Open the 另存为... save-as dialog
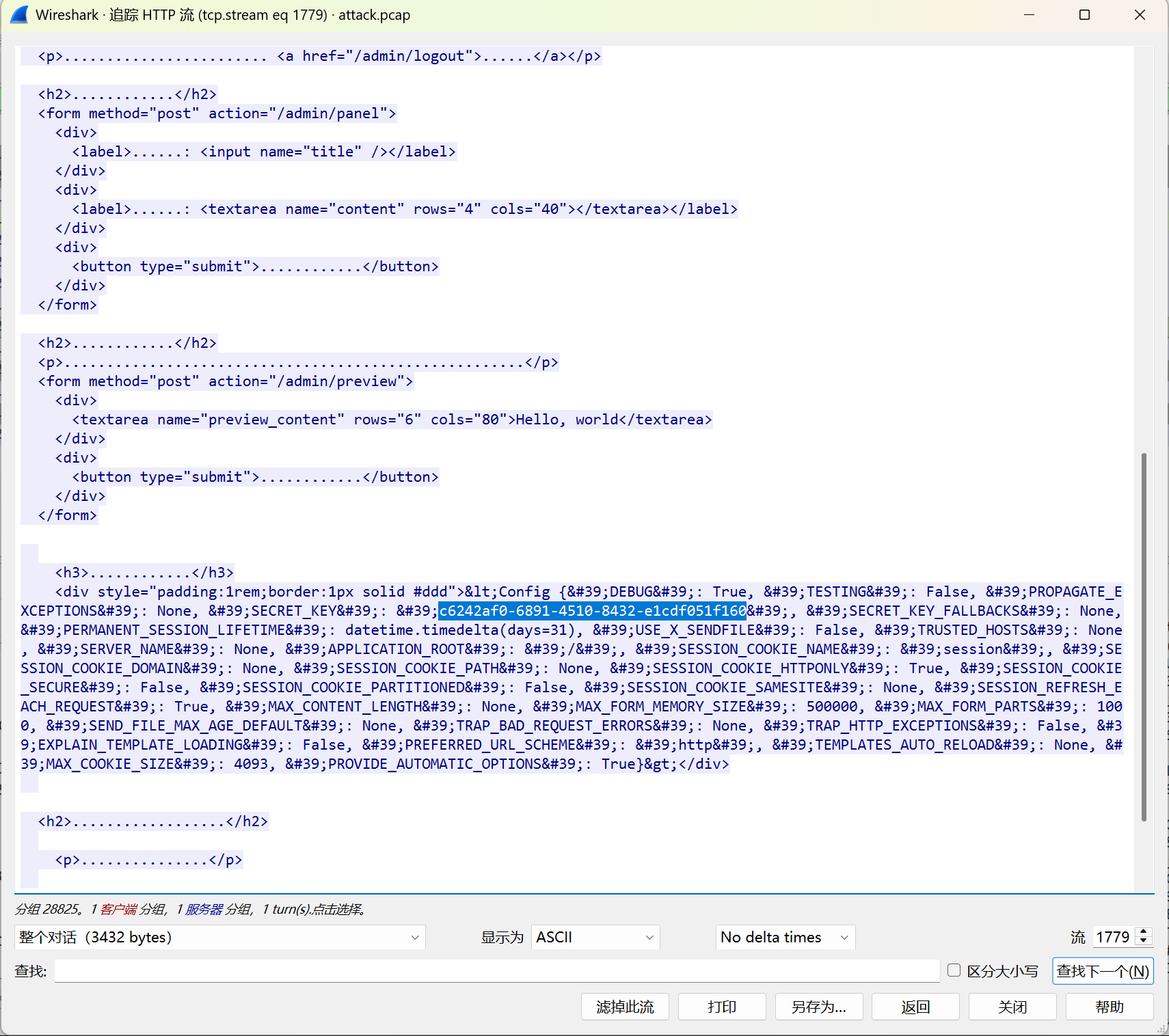This screenshot has width=1169, height=1036. 818,1007
